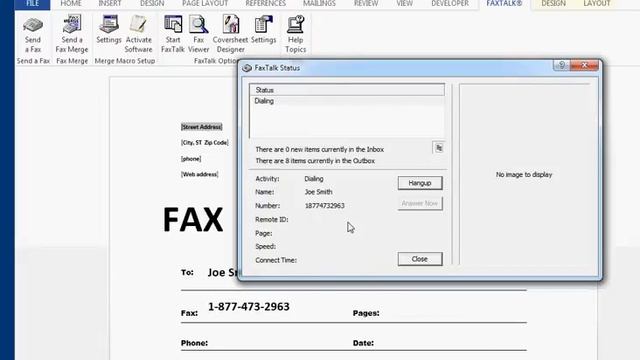640x360 pixels.
Task: Click 'There are 8 items currently in the Outbox'
Action: 315,161
